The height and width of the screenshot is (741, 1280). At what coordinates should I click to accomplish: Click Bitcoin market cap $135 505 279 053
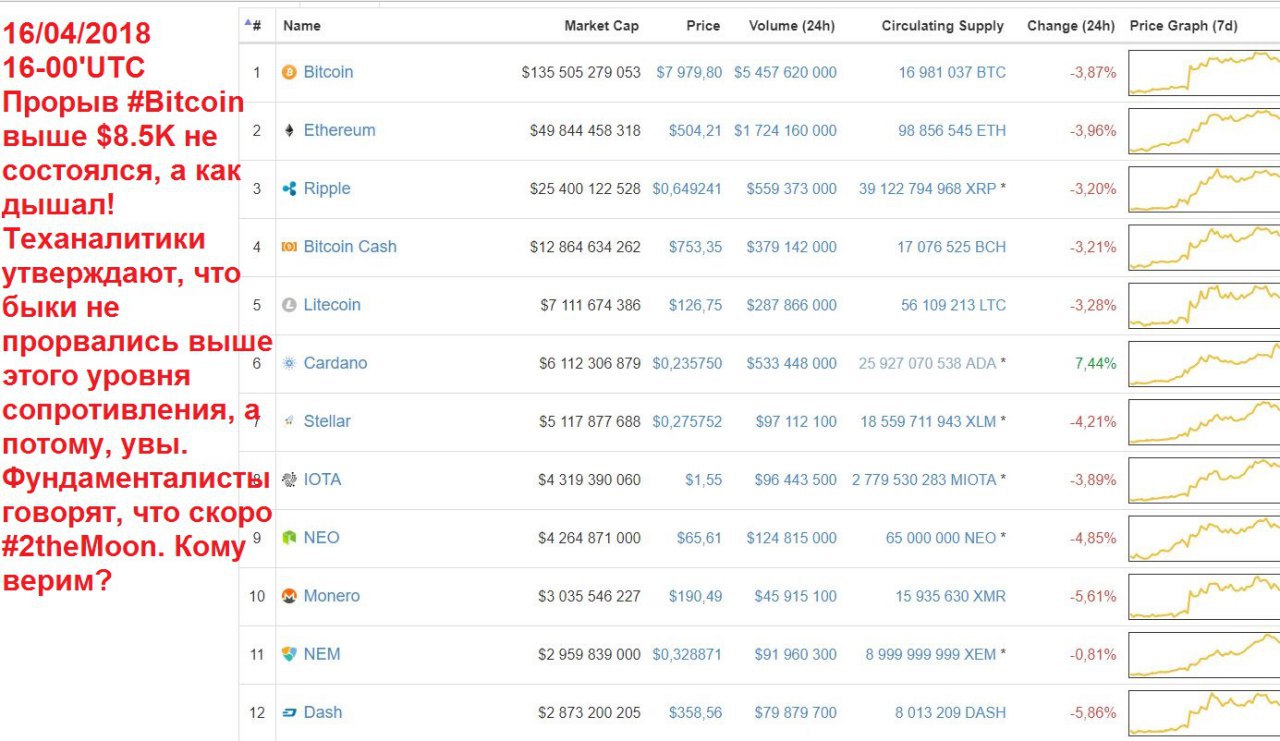(x=581, y=72)
